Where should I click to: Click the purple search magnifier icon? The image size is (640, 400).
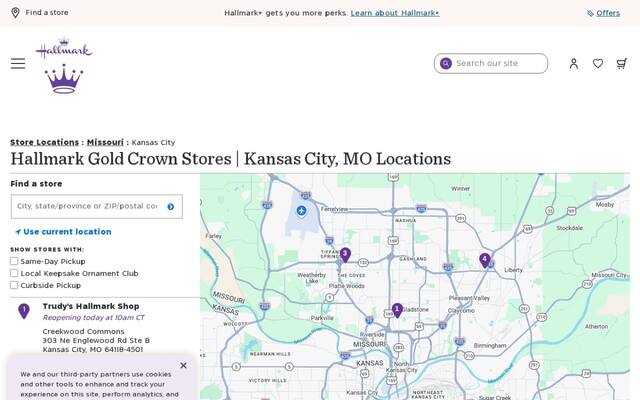click(446, 63)
